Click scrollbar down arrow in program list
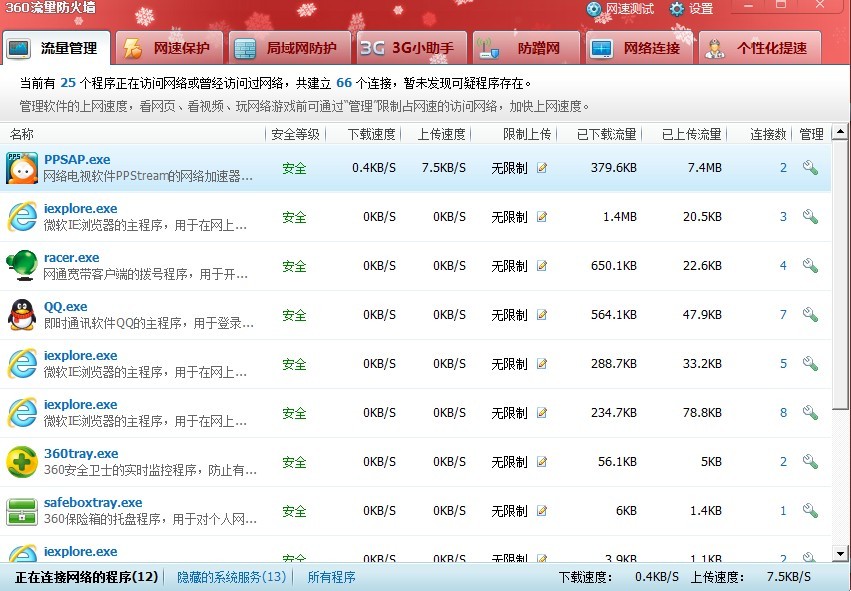The width and height of the screenshot is (851, 591). [840, 554]
